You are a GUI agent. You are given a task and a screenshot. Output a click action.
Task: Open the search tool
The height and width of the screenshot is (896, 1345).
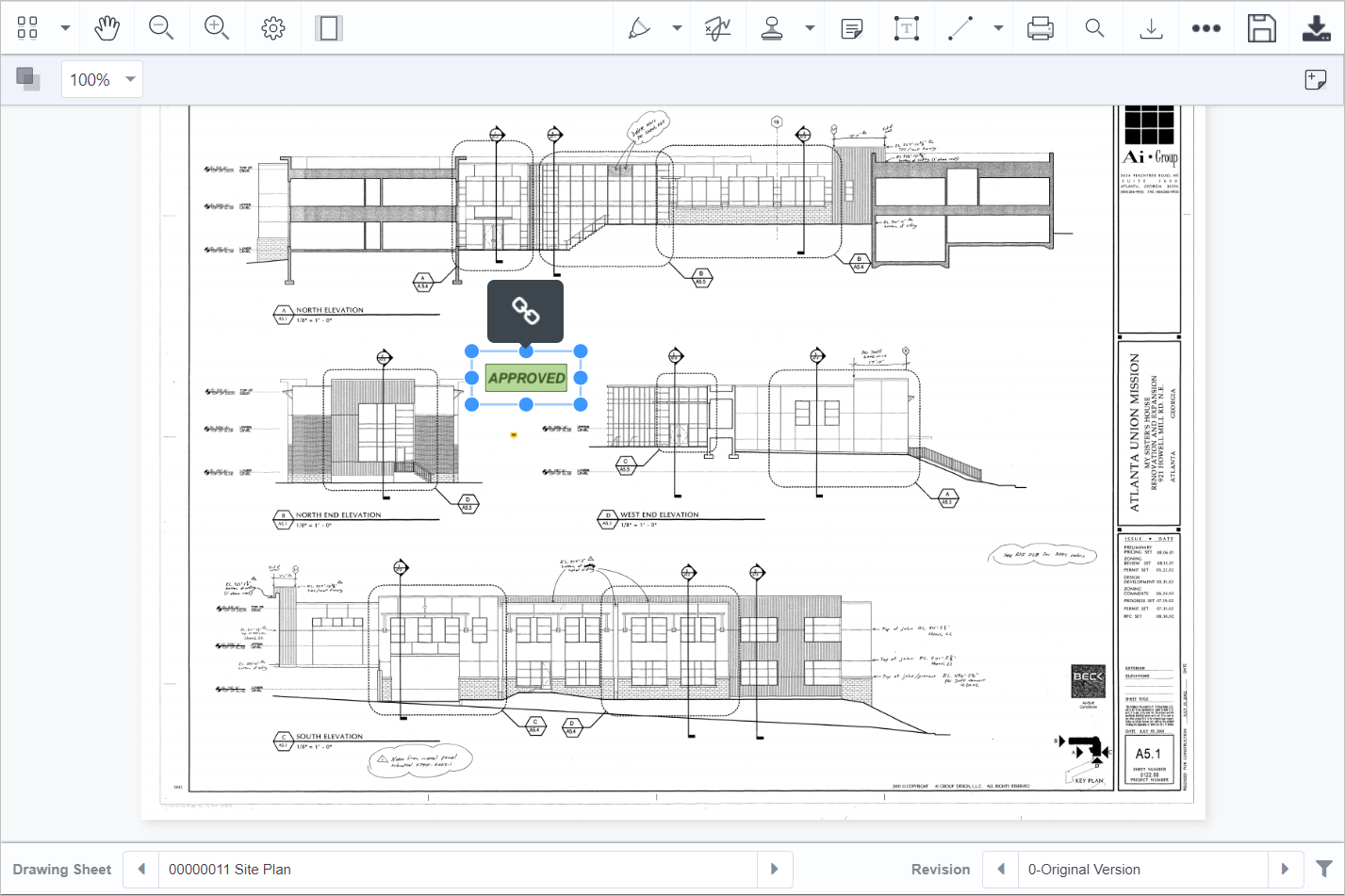1093,27
